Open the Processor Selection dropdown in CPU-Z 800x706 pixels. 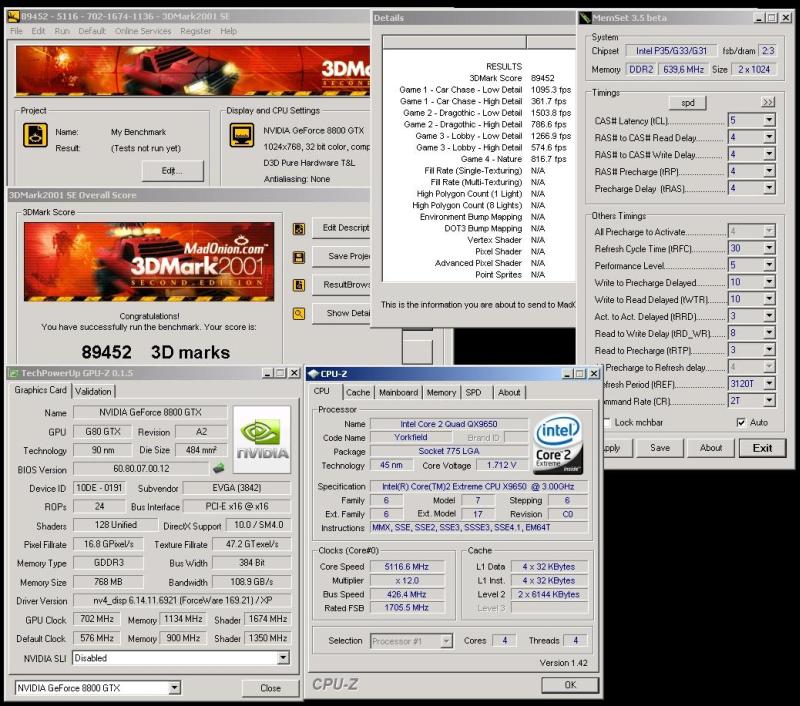446,641
